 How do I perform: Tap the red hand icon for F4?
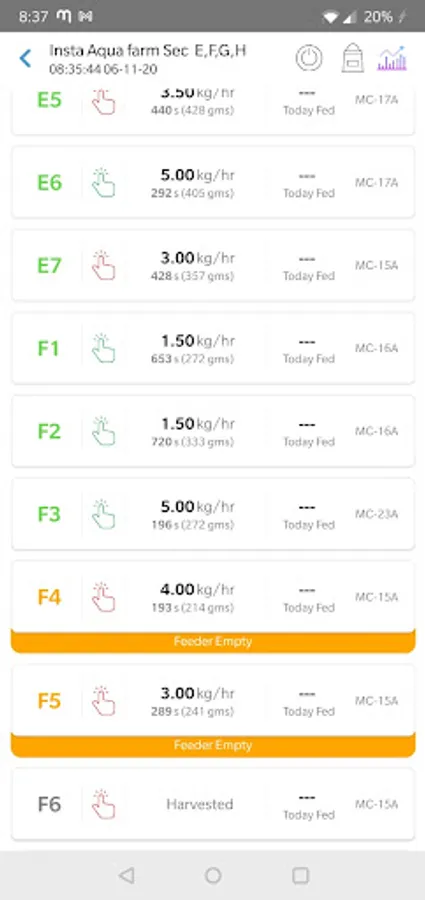tap(103, 597)
